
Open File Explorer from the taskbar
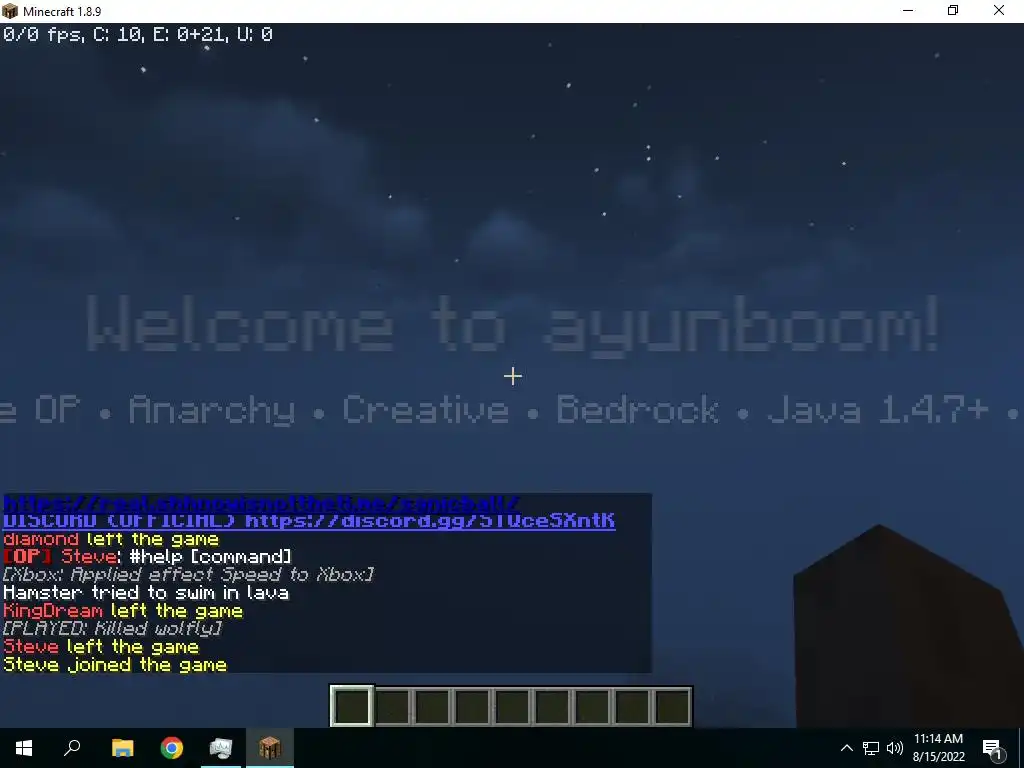122,748
